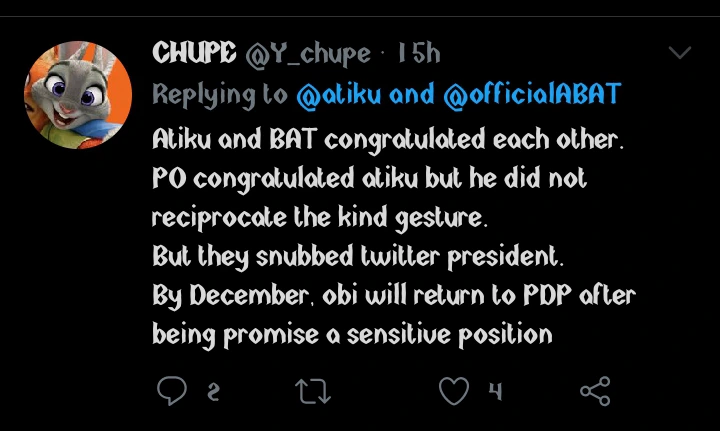The height and width of the screenshot is (431, 720).
Task: Click the "Replying to" label text
Action: 220,95
